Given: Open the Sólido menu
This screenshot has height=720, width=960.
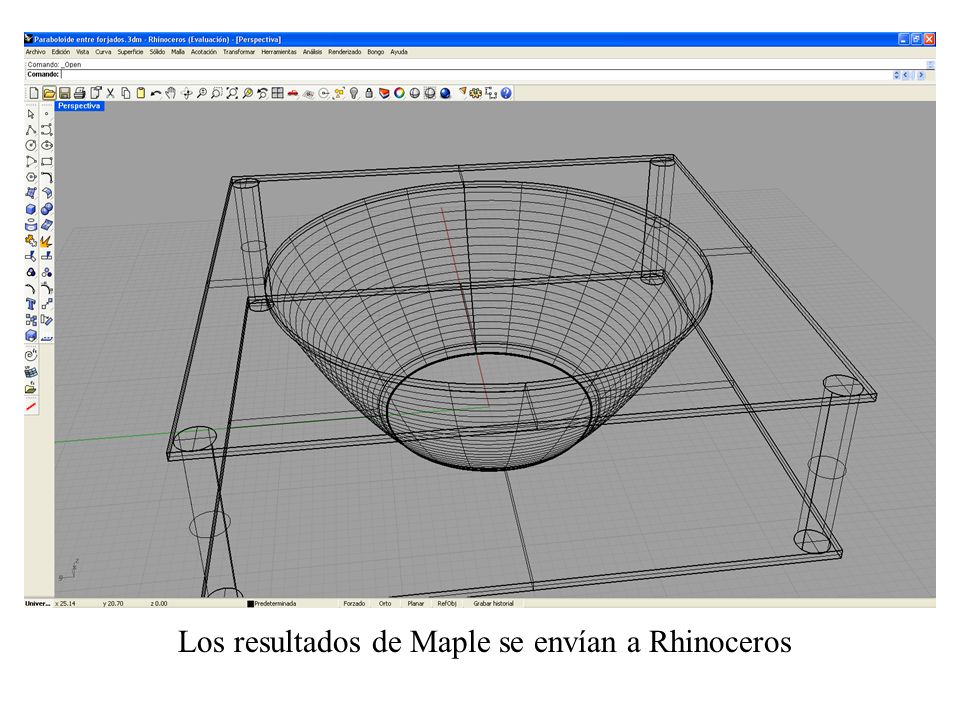Looking at the screenshot, I should tap(157, 52).
